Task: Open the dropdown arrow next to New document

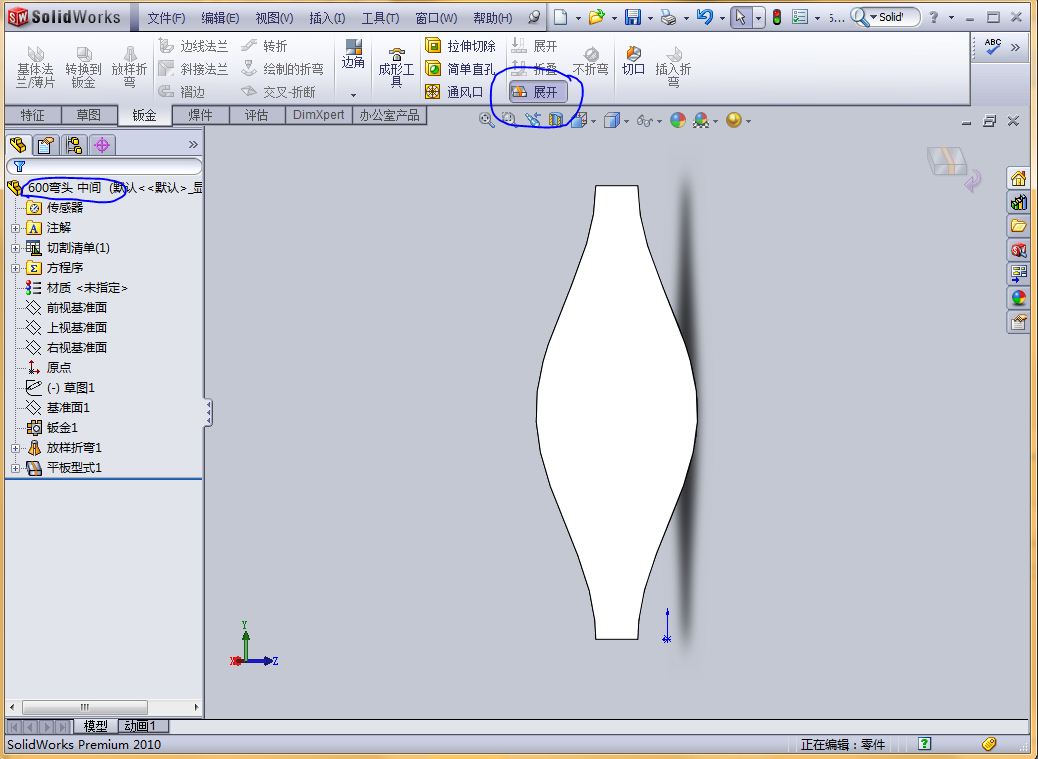Action: (577, 18)
